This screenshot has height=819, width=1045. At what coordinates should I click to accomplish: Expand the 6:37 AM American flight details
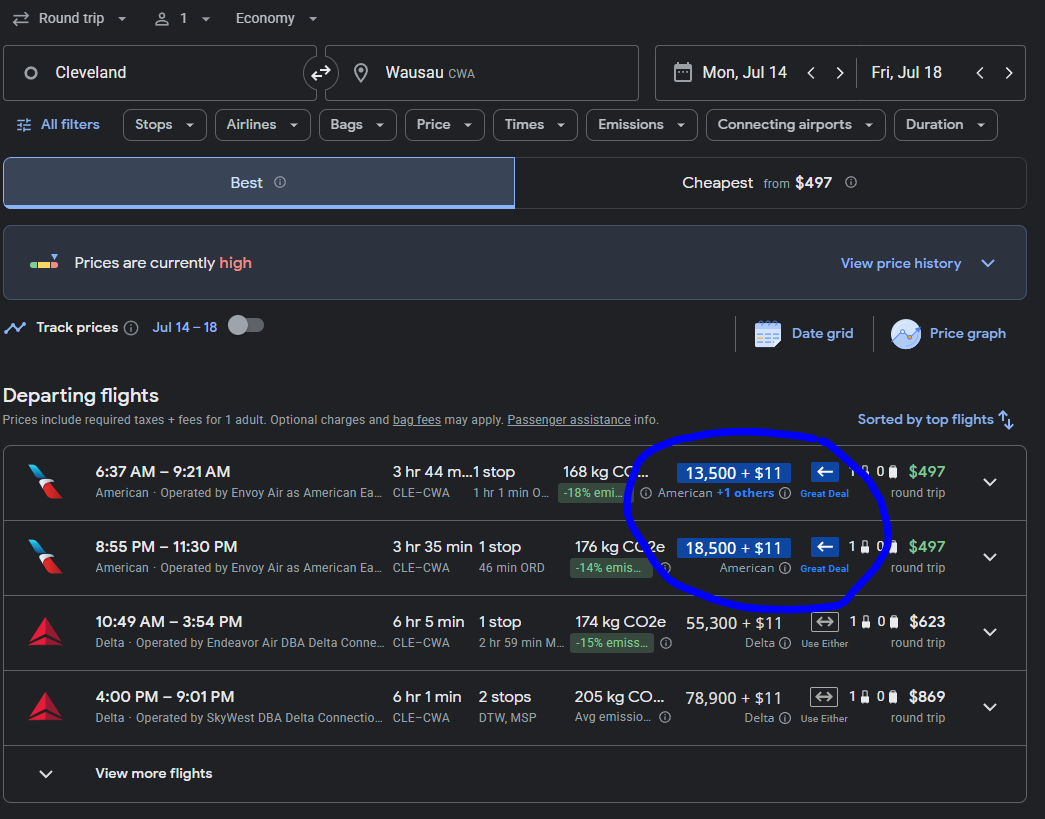pos(990,482)
